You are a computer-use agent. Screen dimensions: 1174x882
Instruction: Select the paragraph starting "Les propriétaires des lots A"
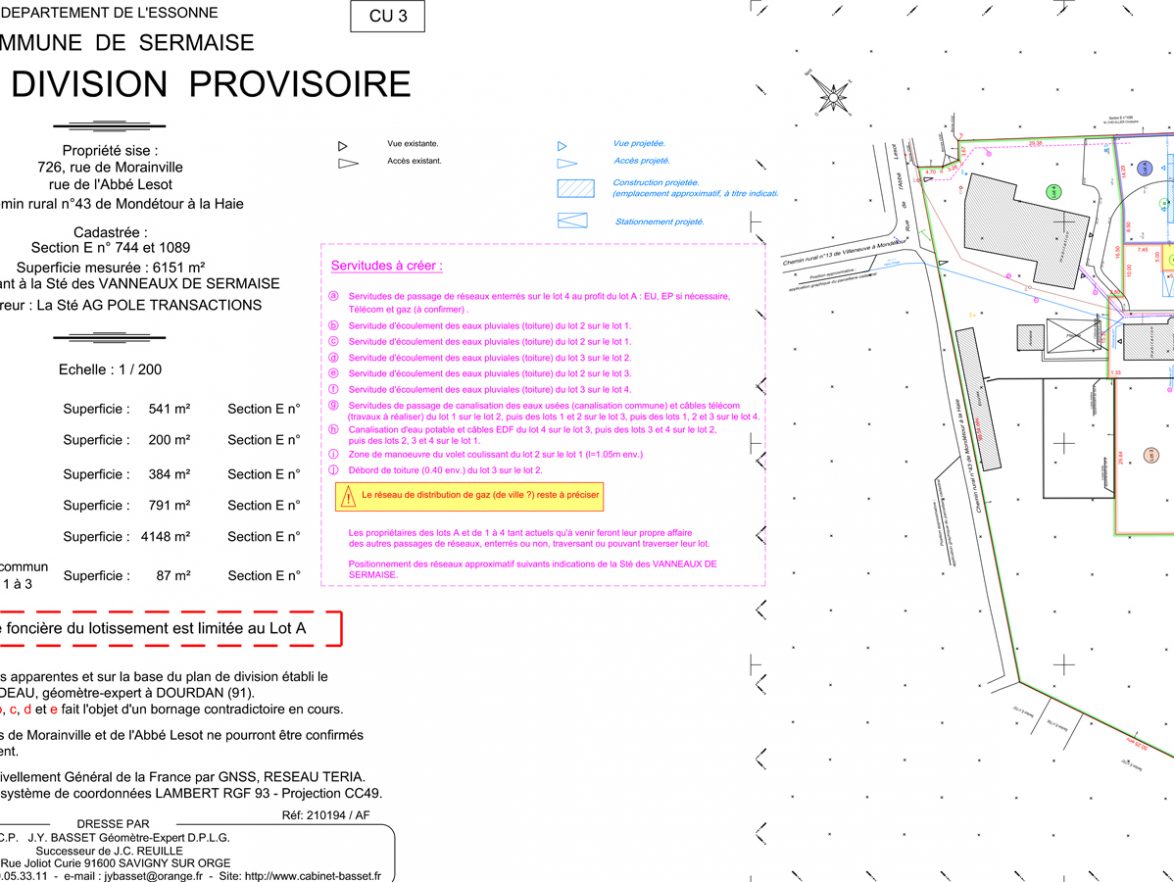529,538
